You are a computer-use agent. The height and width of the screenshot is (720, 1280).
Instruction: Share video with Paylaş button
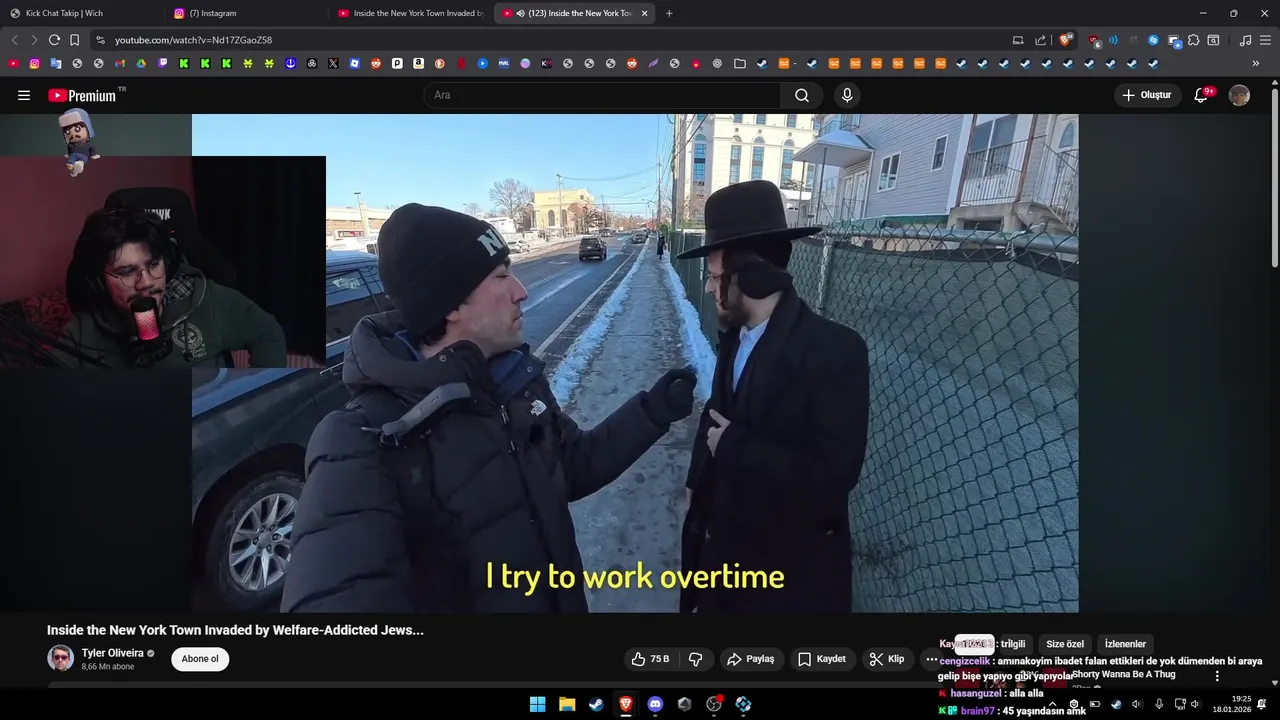751,659
